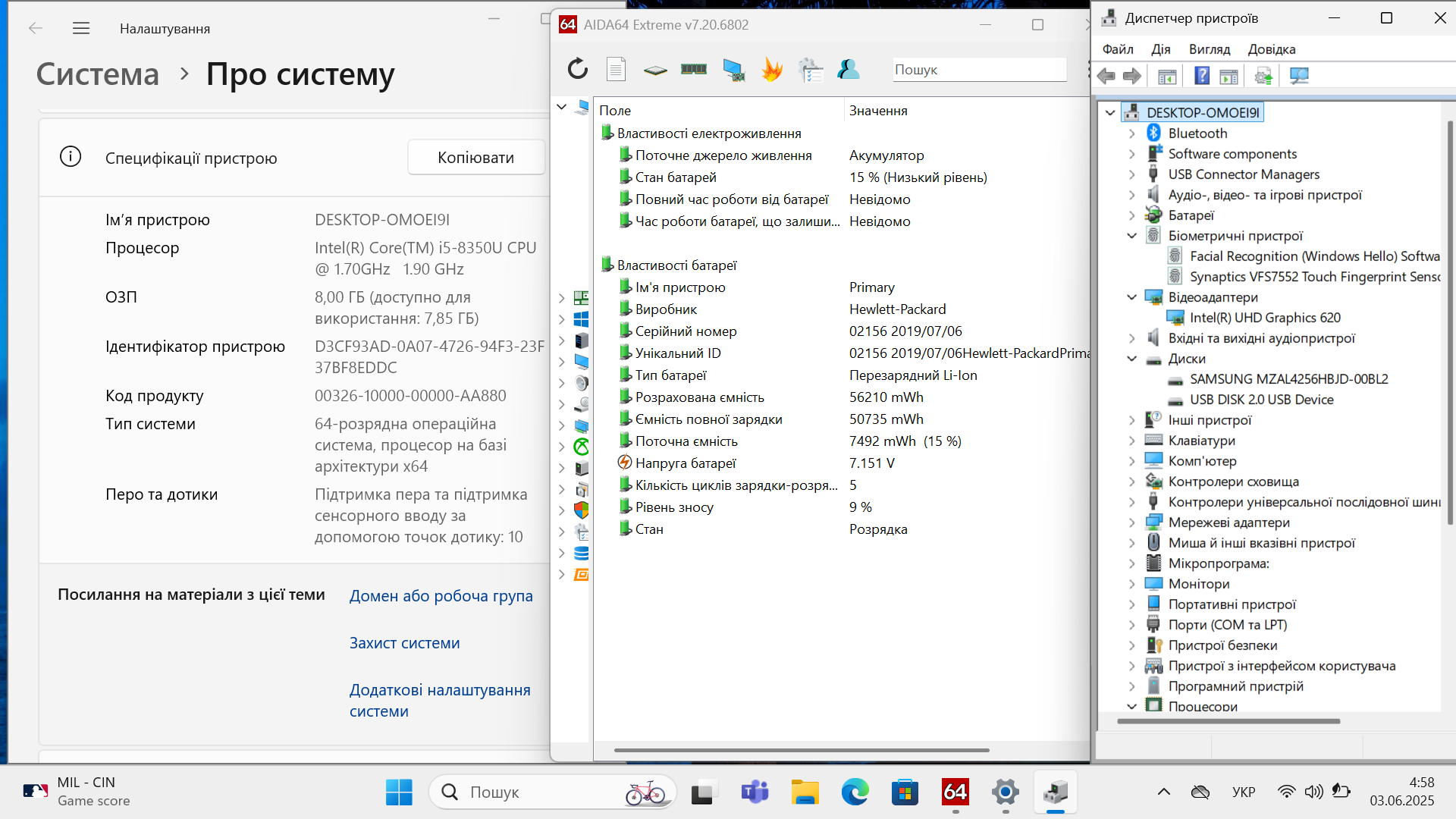The width and height of the screenshot is (1456, 819).
Task: Open the Дія menu in Device Manager
Action: 1160,49
